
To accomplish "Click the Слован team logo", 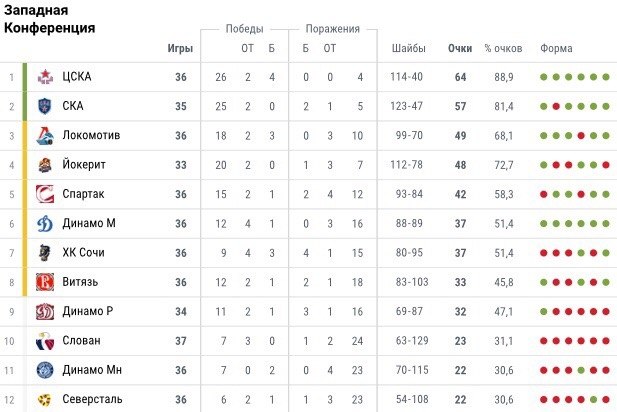I will click(x=45, y=341).
